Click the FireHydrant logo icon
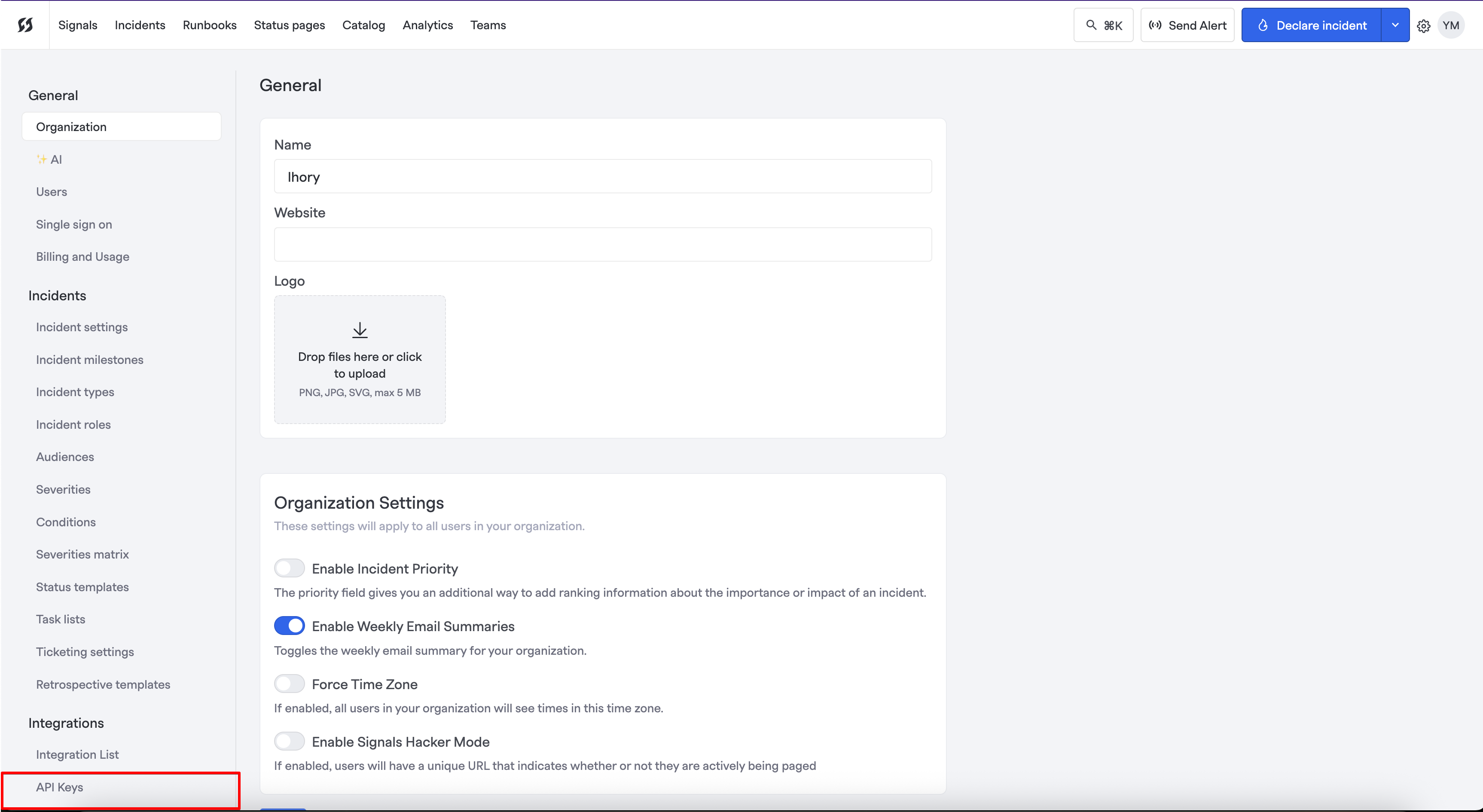Viewport: 1483px width, 812px height. [x=25, y=25]
